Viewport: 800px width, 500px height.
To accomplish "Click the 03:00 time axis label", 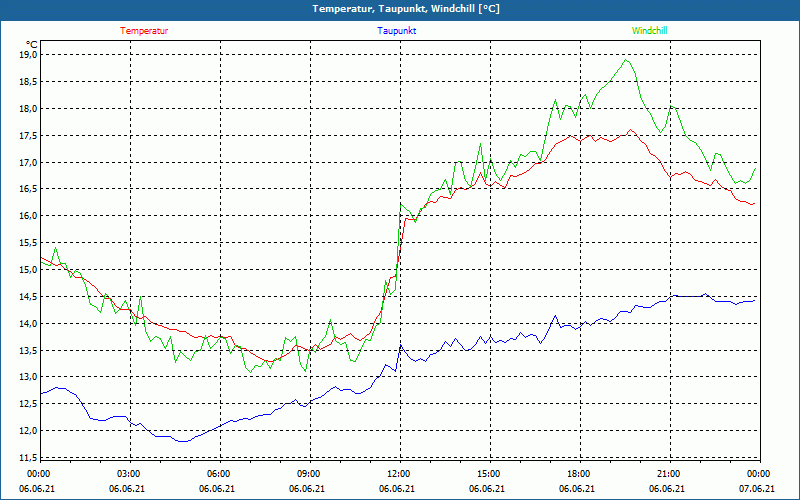I will click(x=131, y=474).
